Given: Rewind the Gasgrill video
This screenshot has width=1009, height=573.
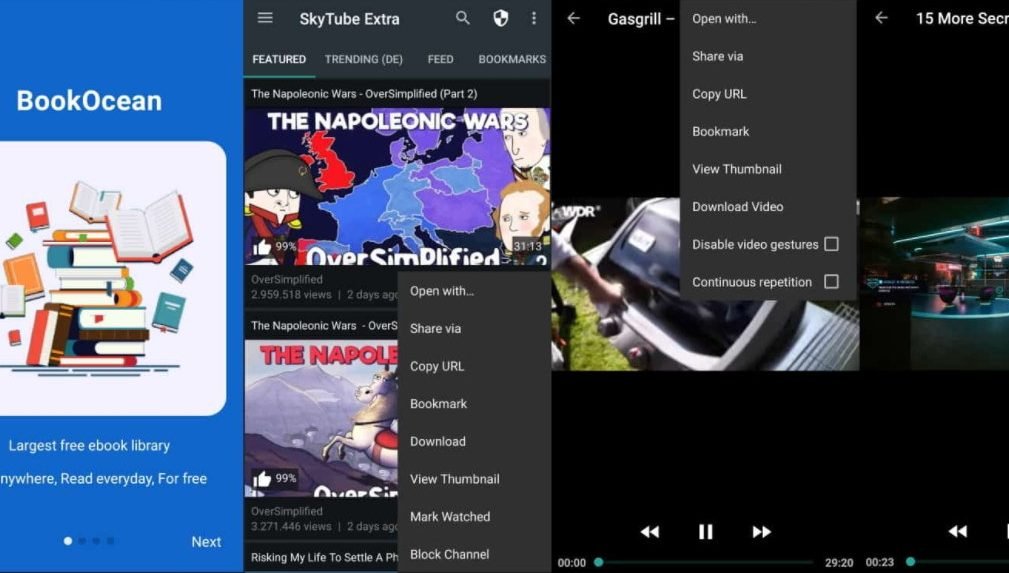Looking at the screenshot, I should [649, 532].
